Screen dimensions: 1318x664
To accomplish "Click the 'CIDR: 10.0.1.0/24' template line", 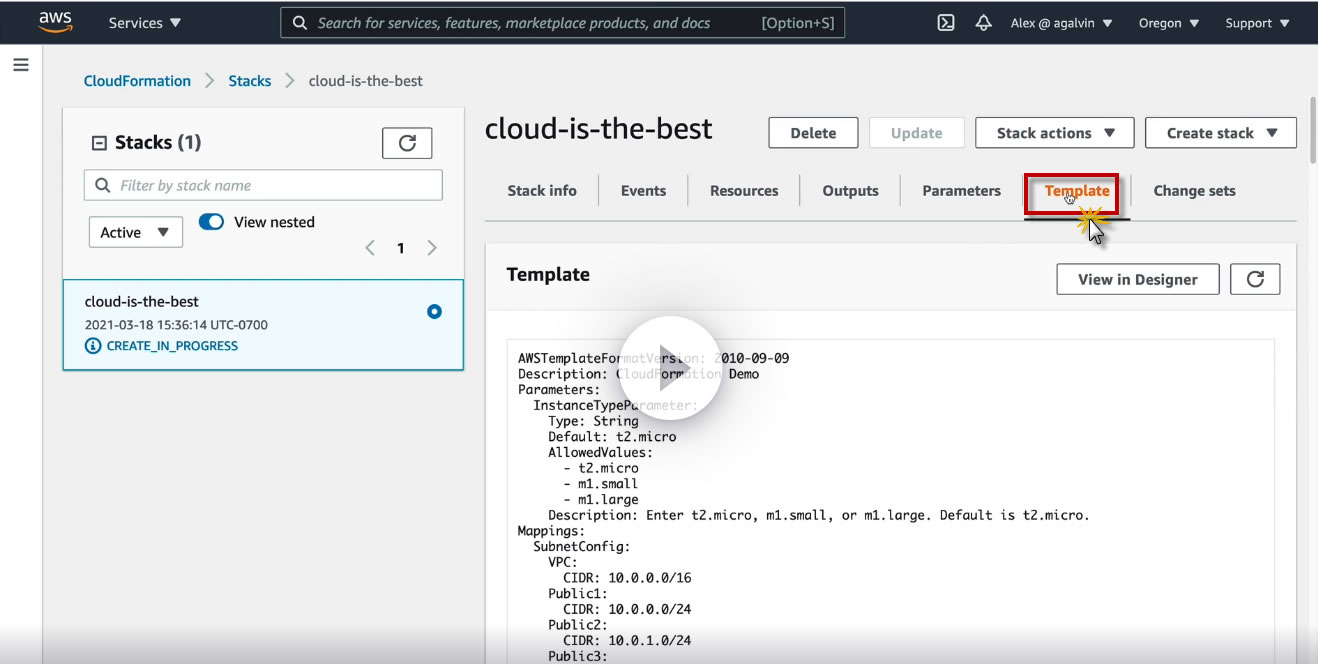I will pyautogui.click(x=627, y=640).
